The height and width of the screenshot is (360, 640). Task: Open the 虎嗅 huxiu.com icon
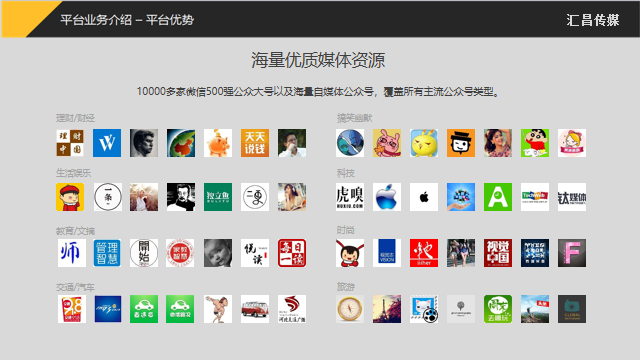click(350, 197)
